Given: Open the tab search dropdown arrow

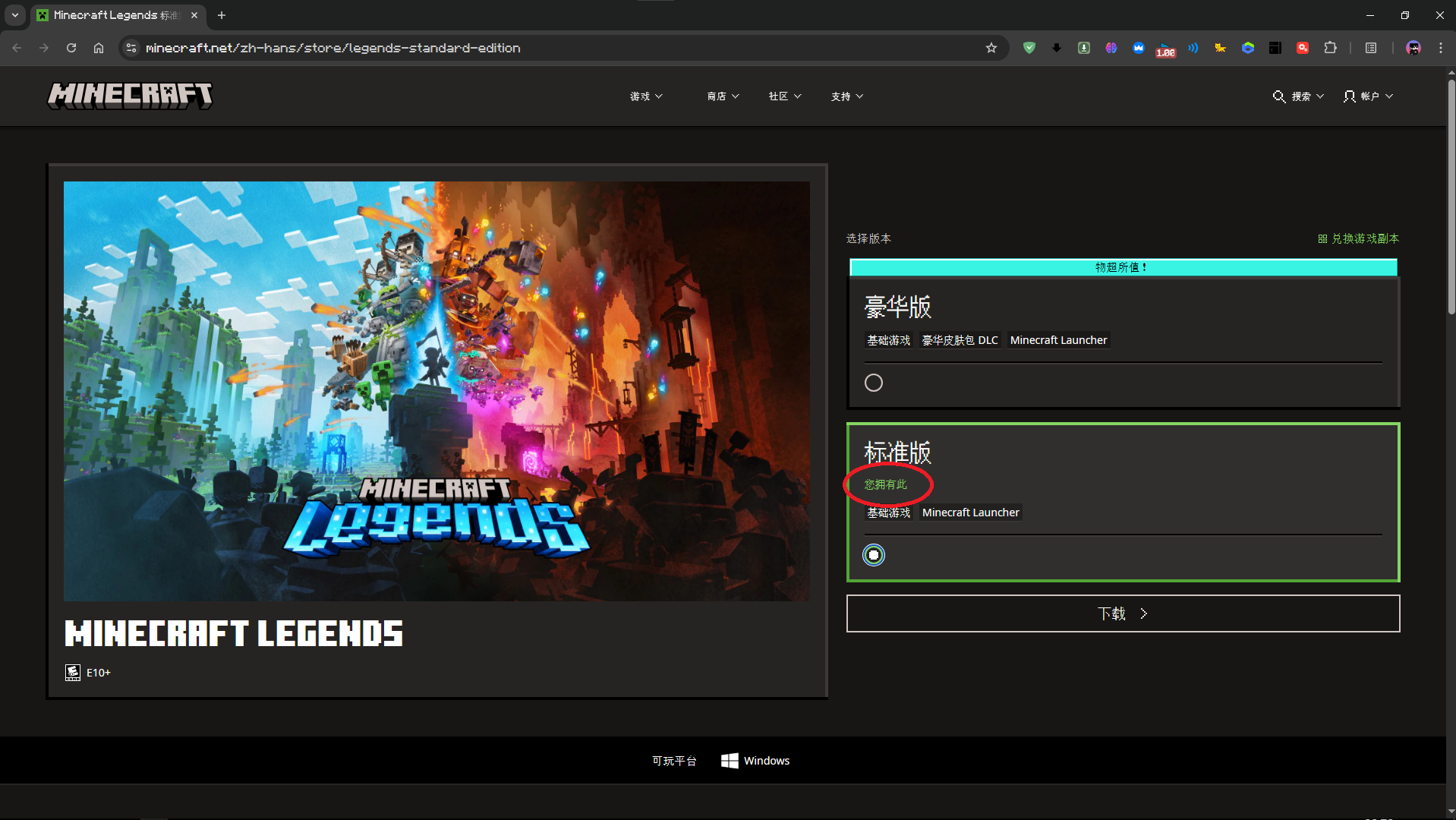Looking at the screenshot, I should 15,15.
